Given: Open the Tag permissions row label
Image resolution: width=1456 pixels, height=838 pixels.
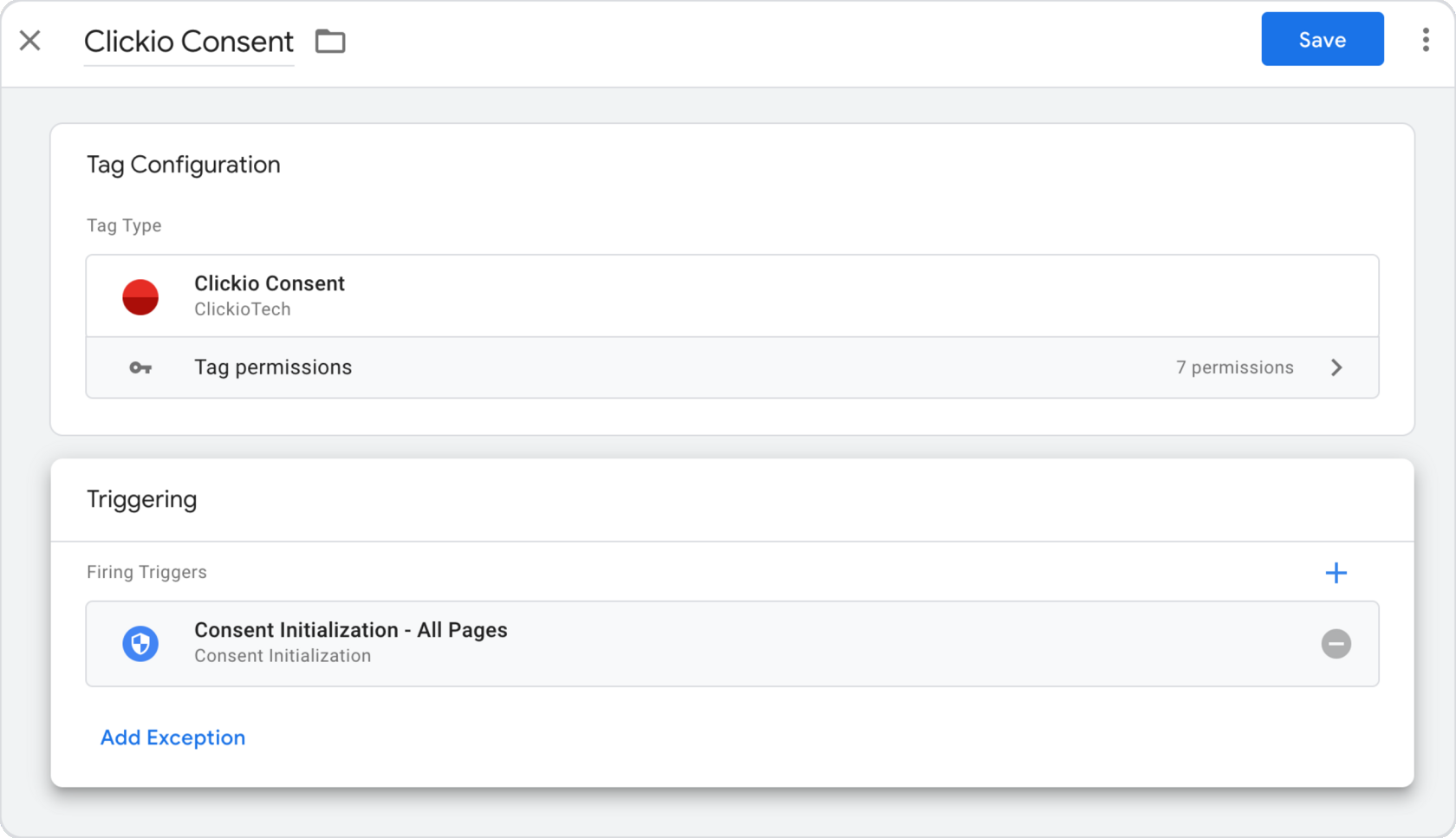Looking at the screenshot, I should pyautogui.click(x=273, y=367).
